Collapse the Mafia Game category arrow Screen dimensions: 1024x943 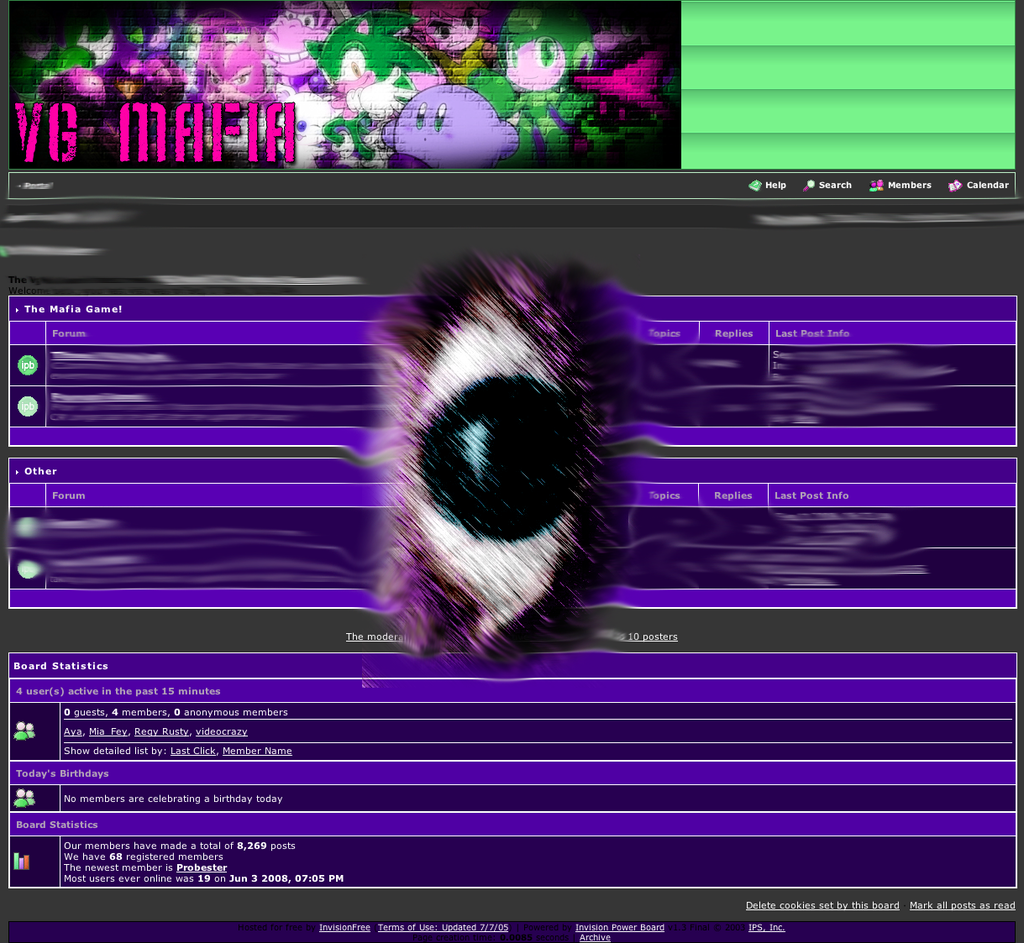pyautogui.click(x=17, y=310)
